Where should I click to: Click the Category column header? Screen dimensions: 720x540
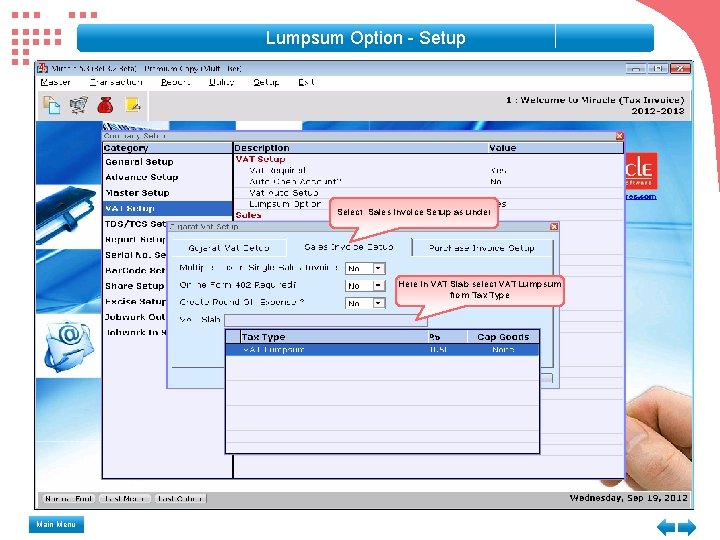click(168, 148)
